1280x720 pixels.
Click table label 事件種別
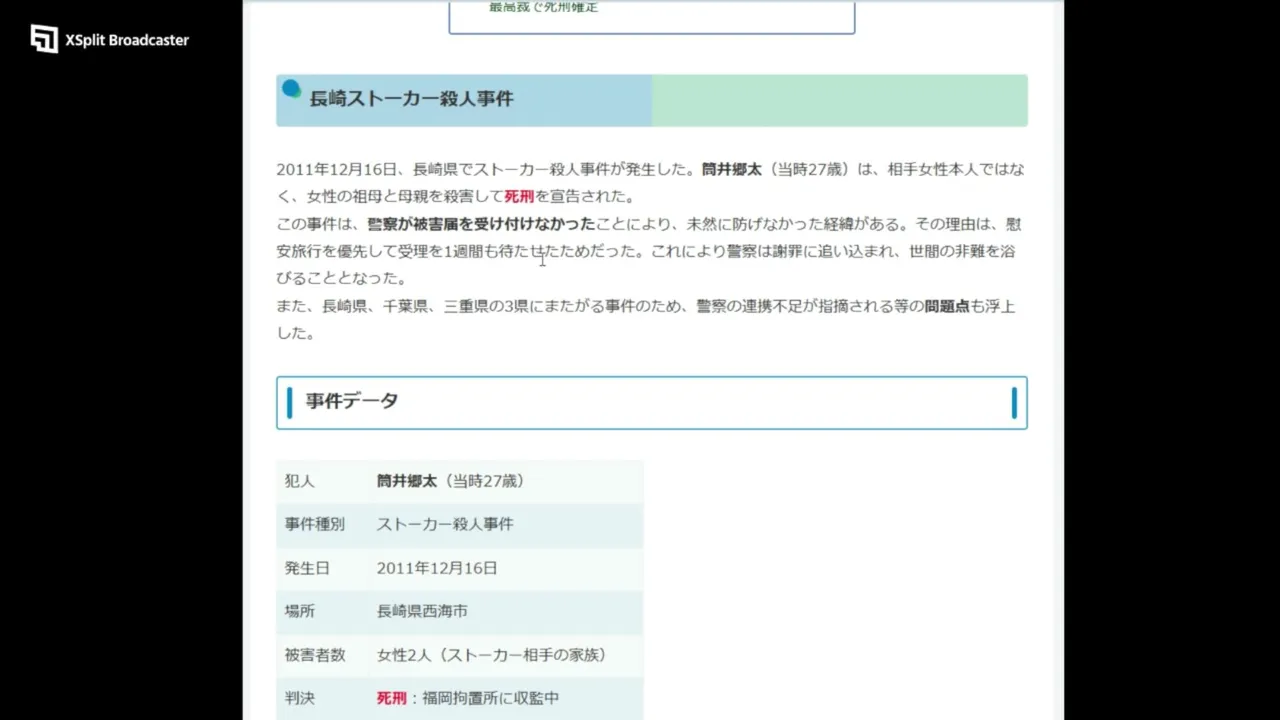315,524
